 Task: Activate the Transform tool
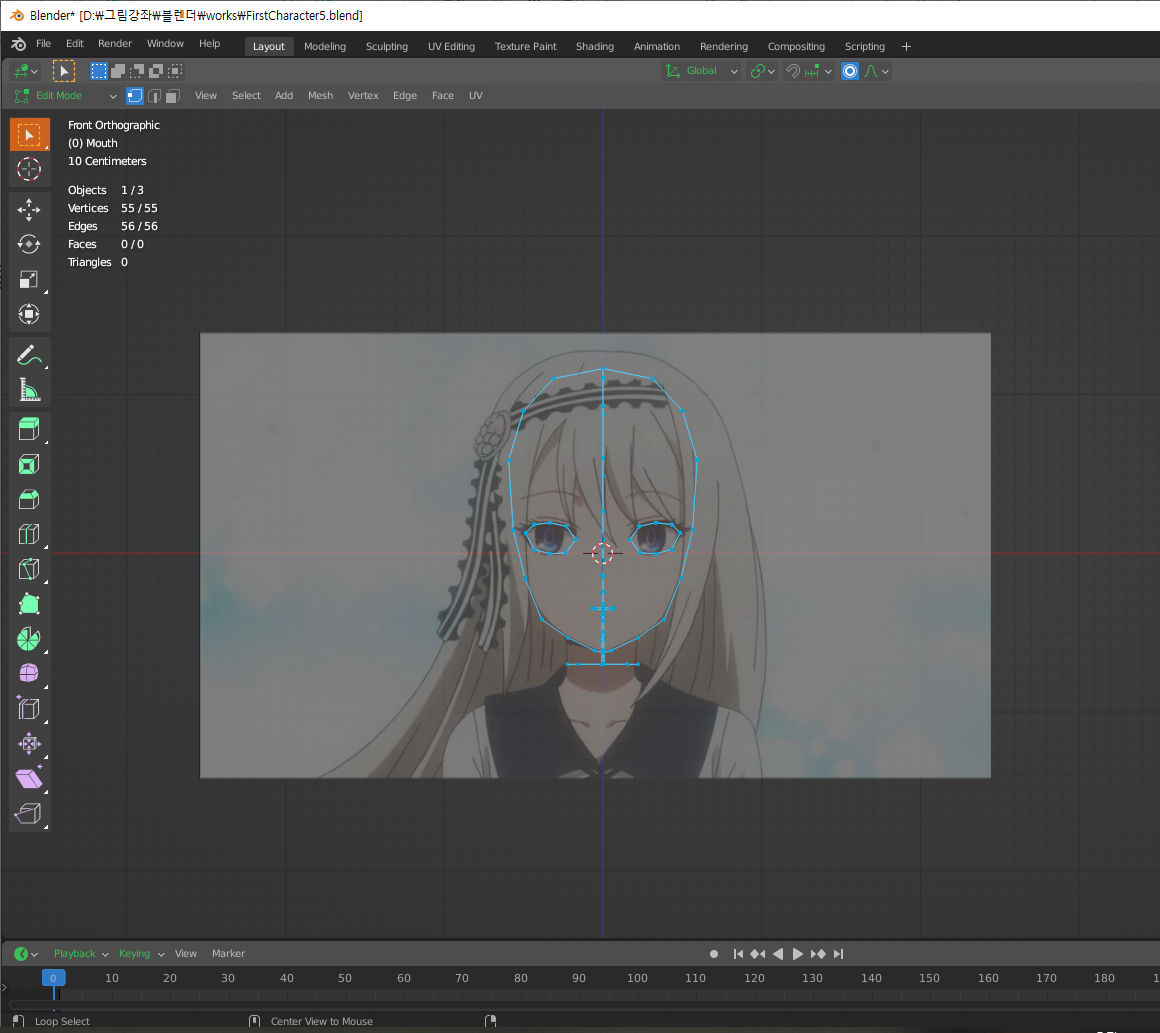30,314
